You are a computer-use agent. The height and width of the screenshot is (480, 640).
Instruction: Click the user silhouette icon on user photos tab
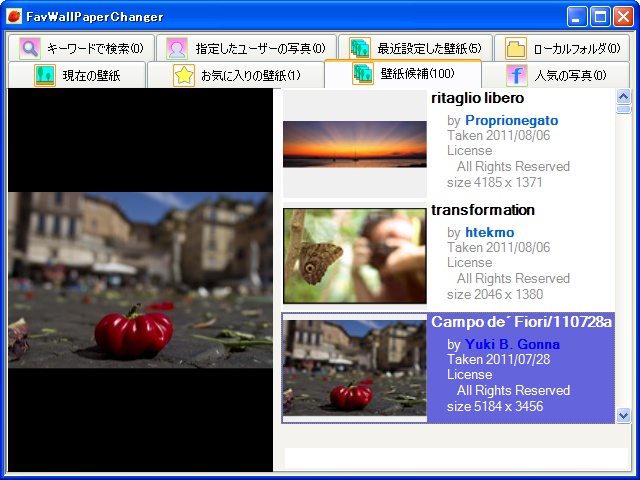177,49
